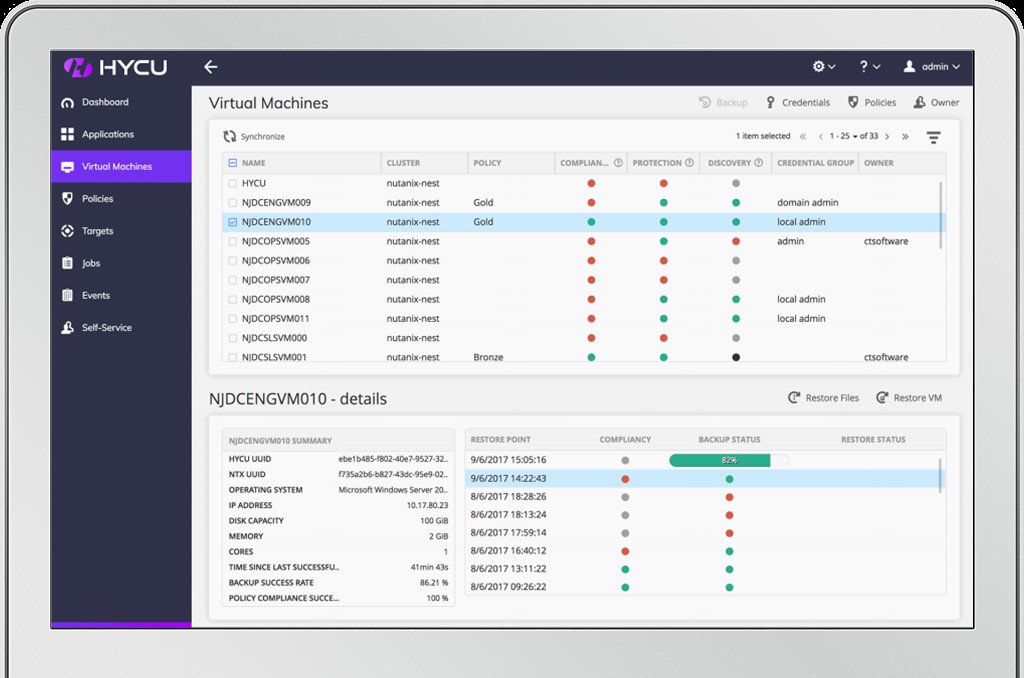Image resolution: width=1024 pixels, height=678 pixels.
Task: Click the back arrow in the header
Action: [210, 66]
